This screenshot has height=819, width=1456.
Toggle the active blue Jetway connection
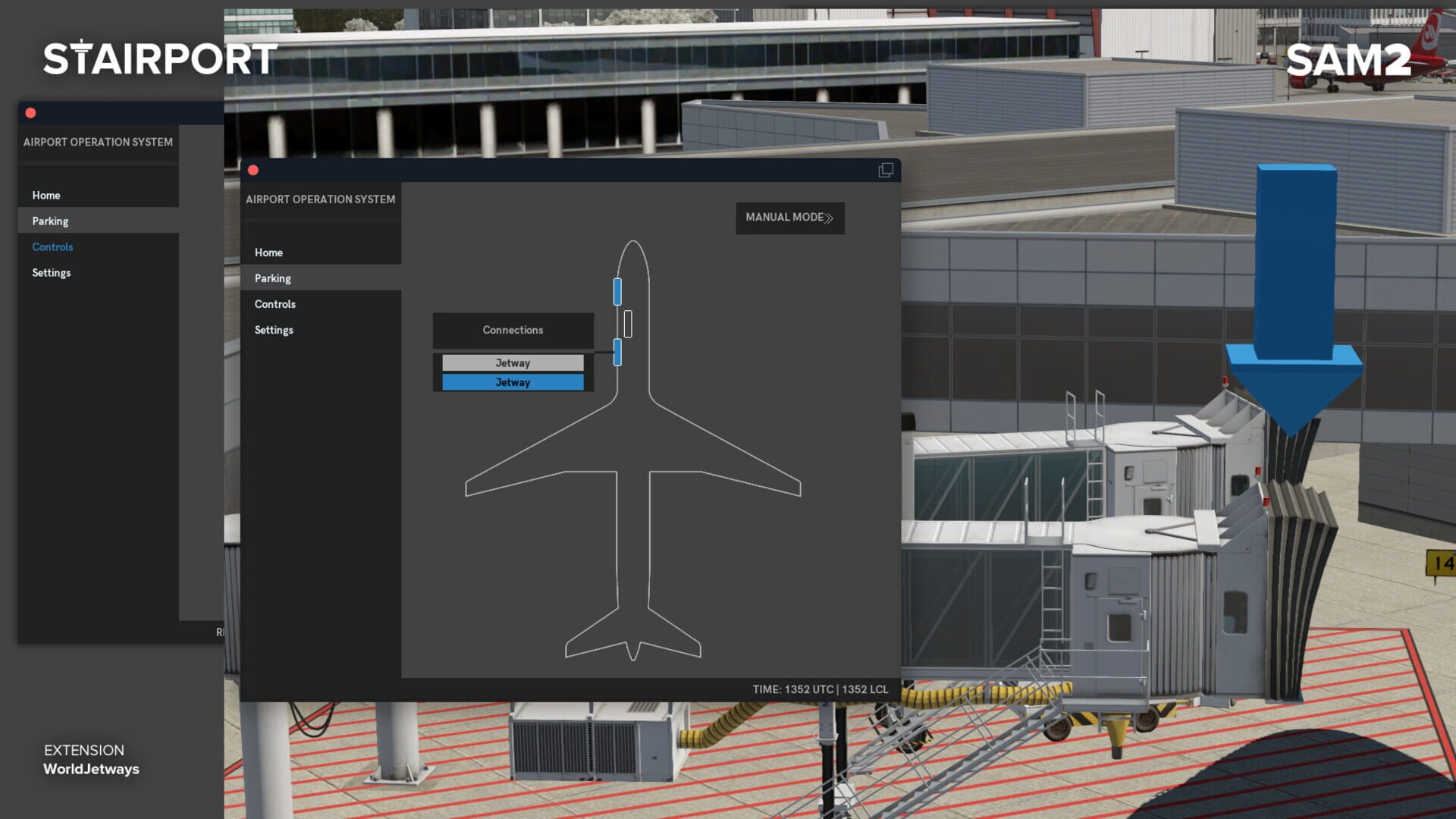coord(513,382)
